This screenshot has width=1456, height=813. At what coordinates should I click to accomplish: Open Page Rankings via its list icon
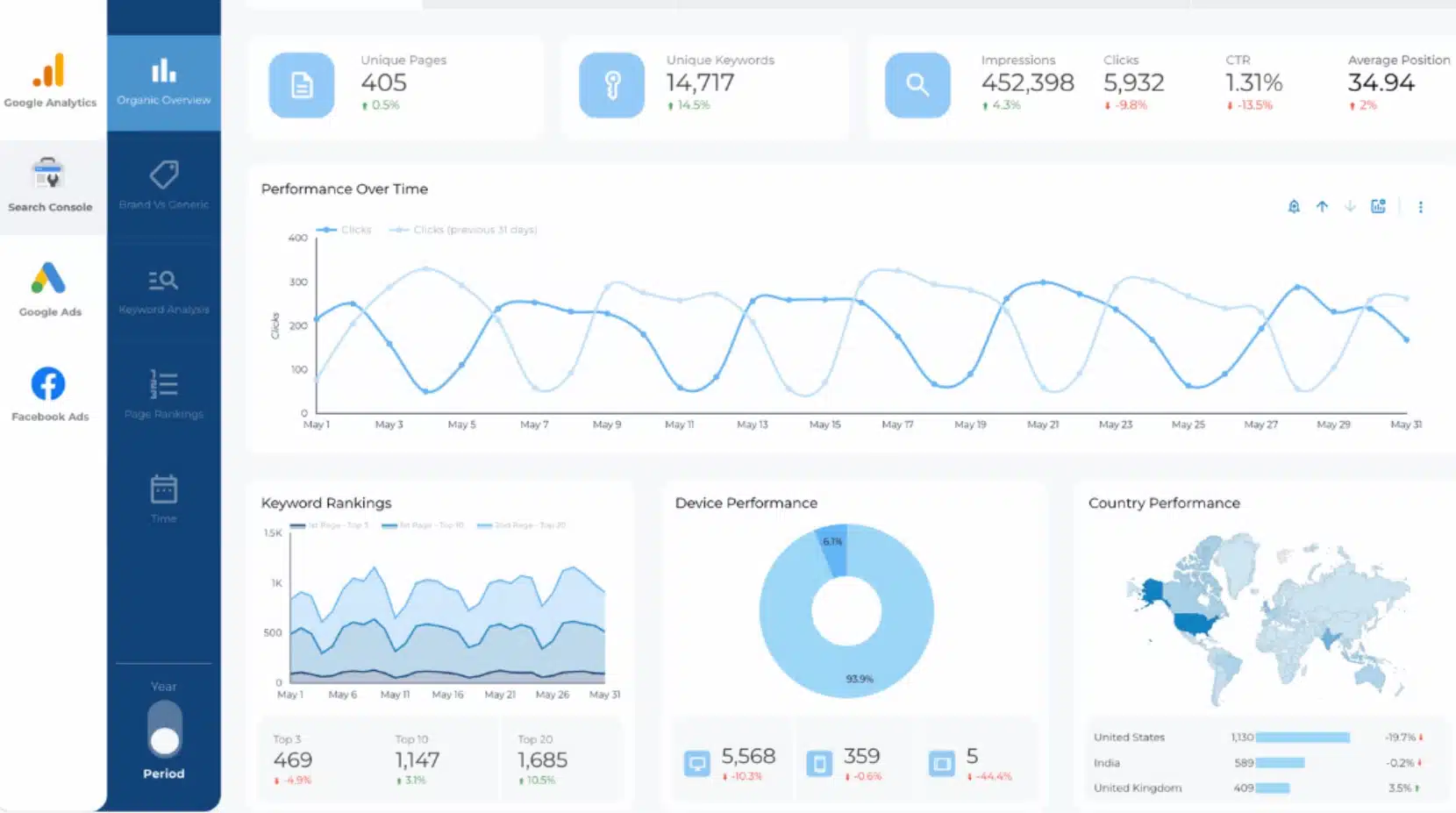[163, 383]
